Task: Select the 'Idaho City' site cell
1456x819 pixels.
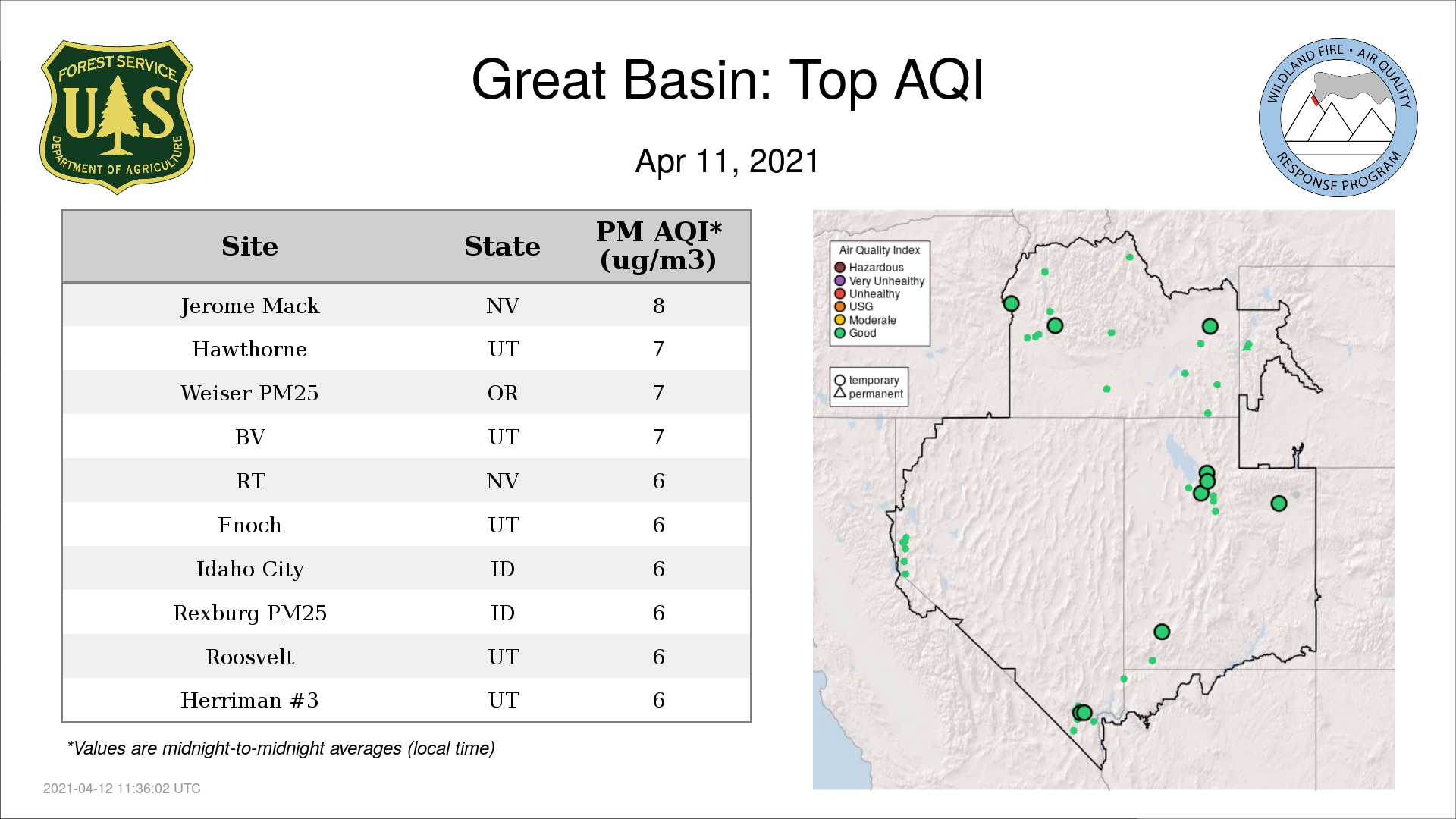Action: tap(249, 570)
